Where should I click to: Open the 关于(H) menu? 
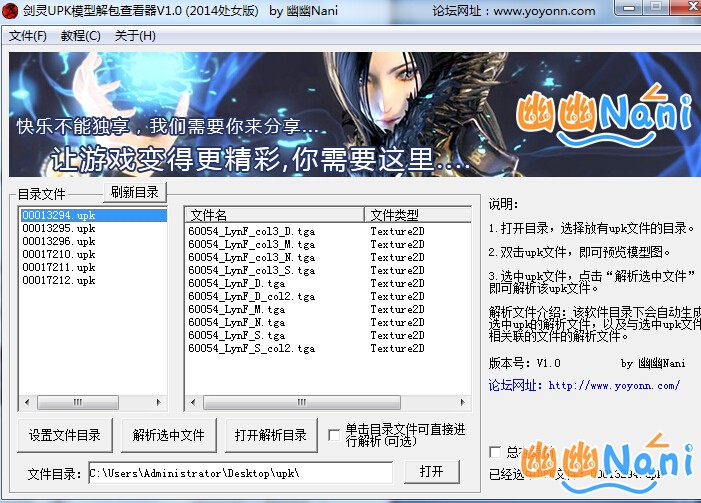(x=135, y=36)
